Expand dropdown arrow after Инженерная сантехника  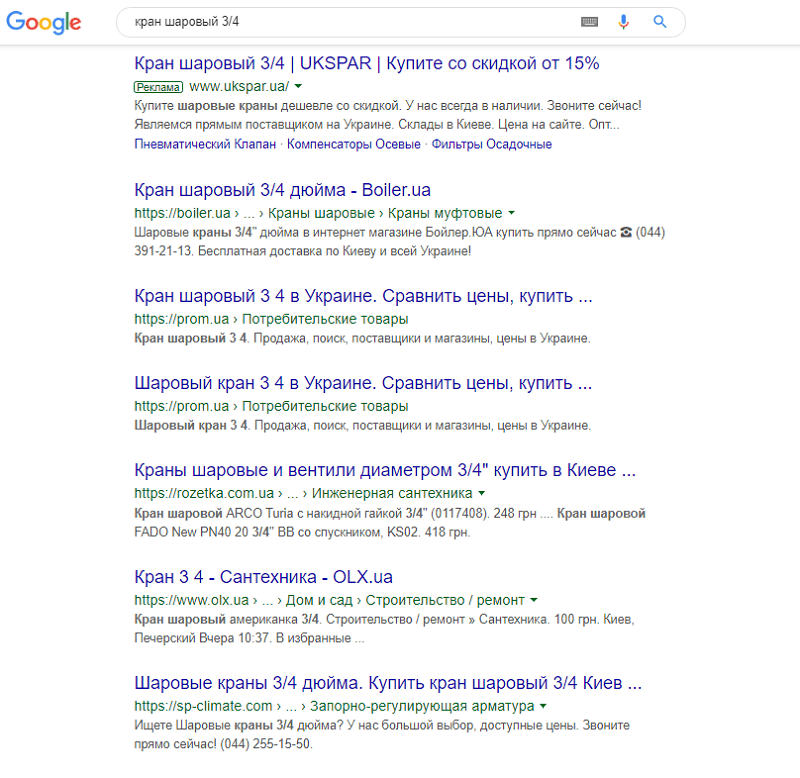482,493
